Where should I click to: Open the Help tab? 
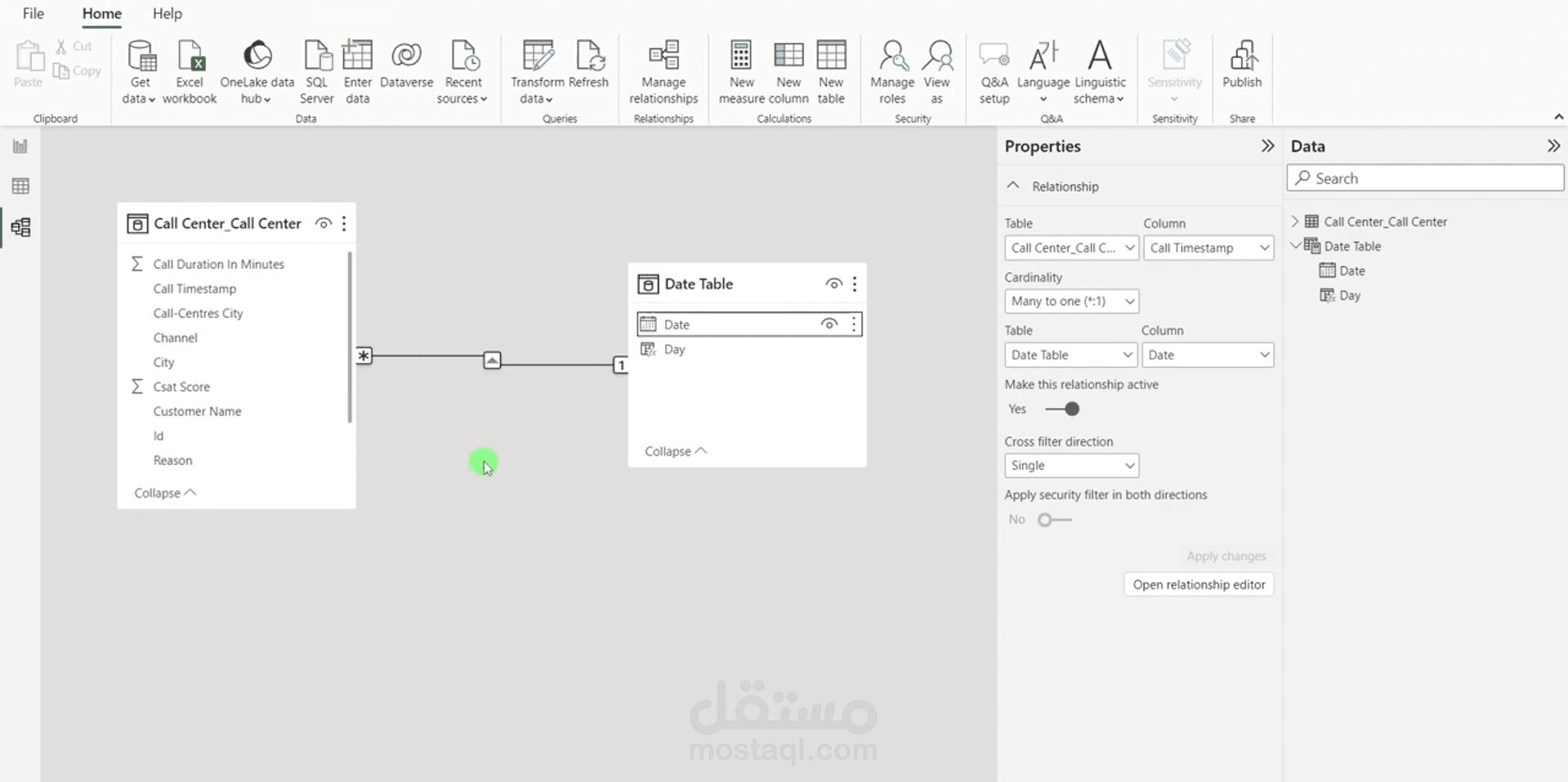pos(168,14)
